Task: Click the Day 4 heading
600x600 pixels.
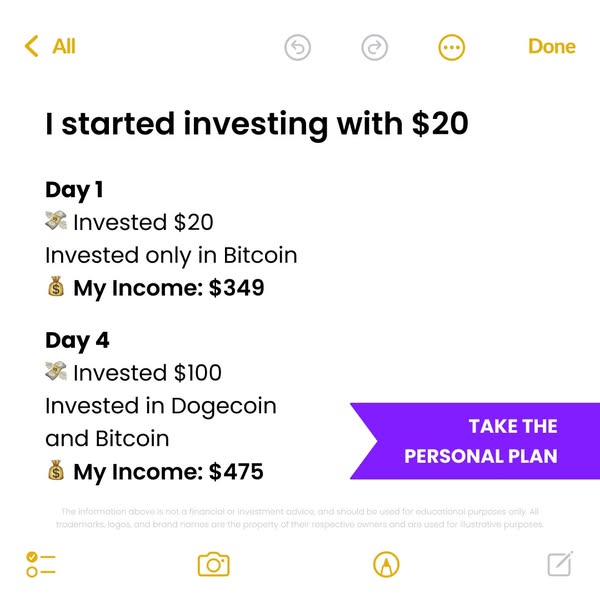Action: pos(77,340)
